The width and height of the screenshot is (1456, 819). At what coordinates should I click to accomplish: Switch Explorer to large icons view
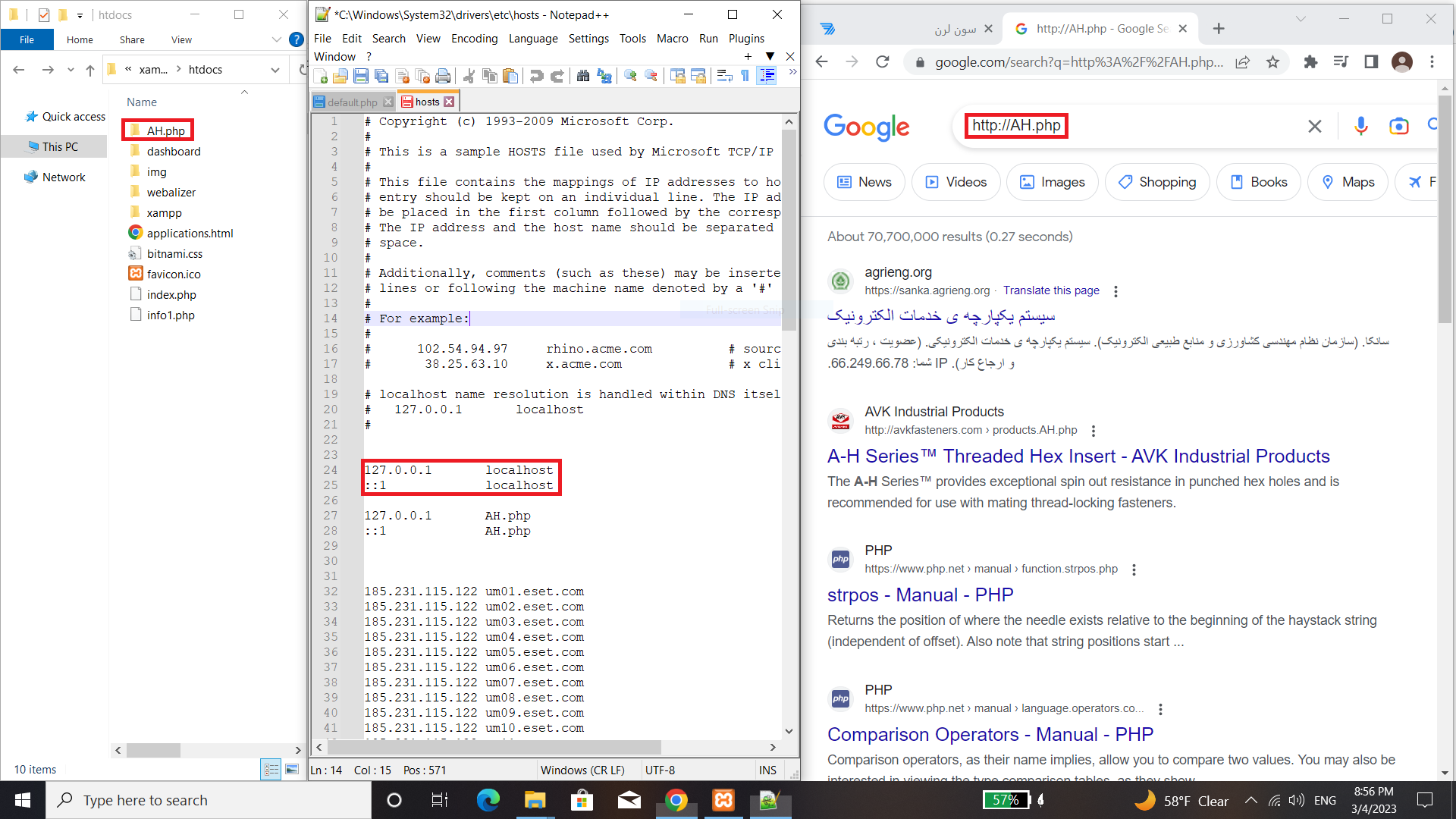click(292, 769)
